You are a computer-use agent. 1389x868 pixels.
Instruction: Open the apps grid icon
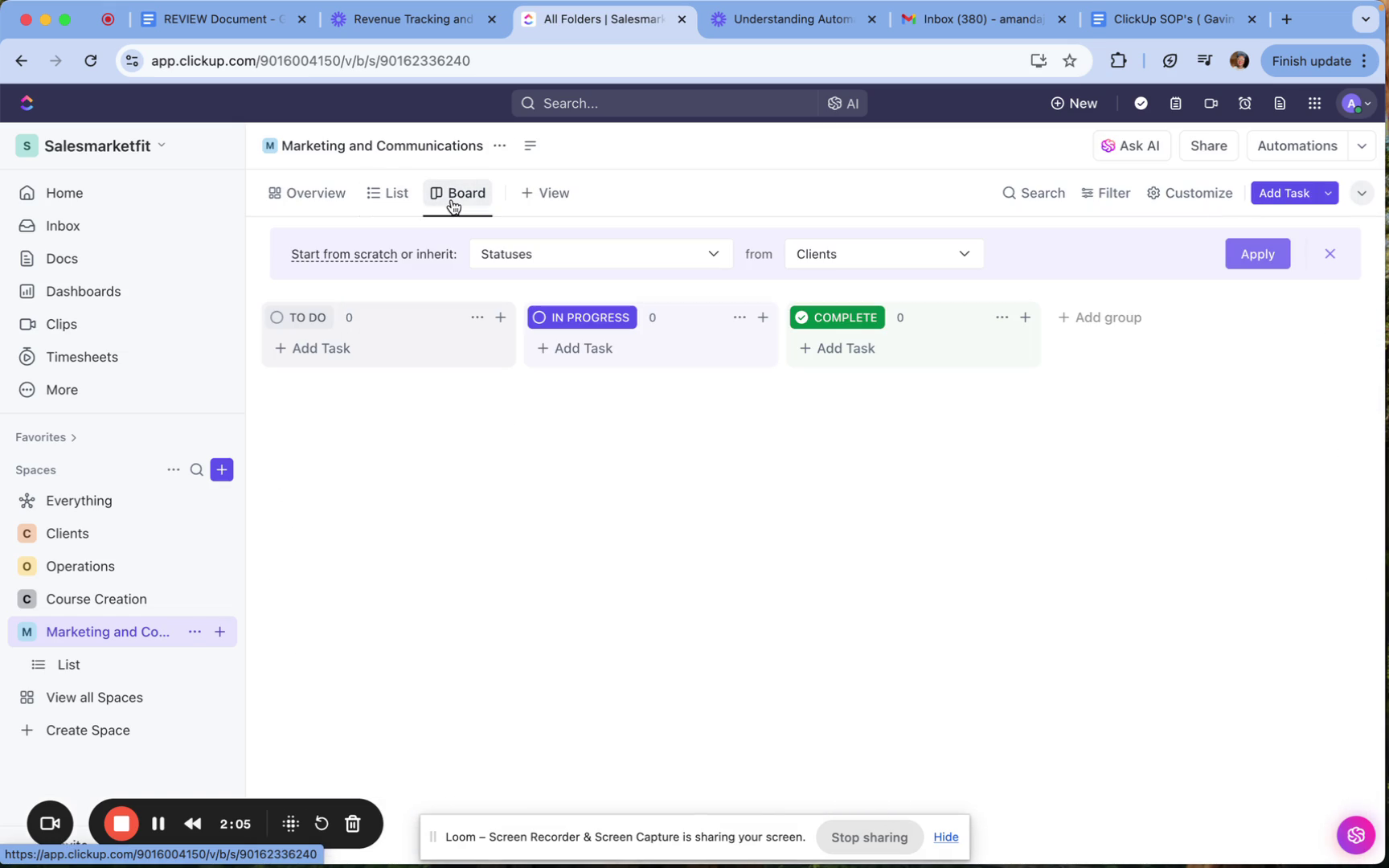(x=1314, y=103)
